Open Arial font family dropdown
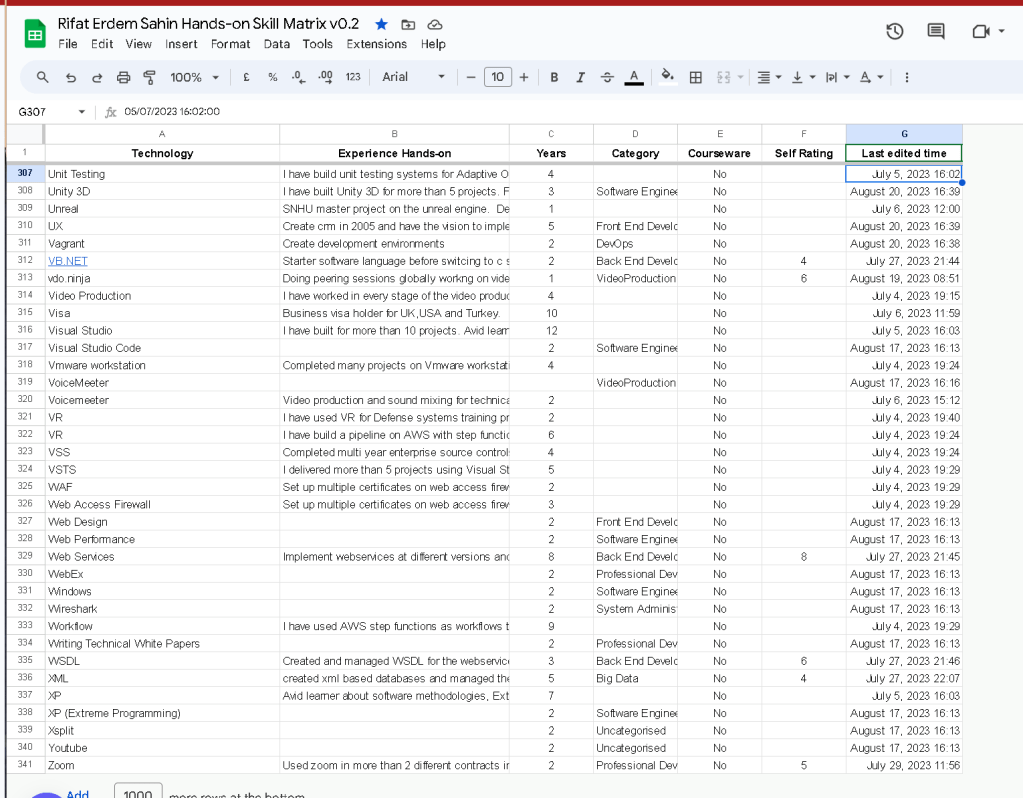This screenshot has width=1023, height=798. pos(414,77)
